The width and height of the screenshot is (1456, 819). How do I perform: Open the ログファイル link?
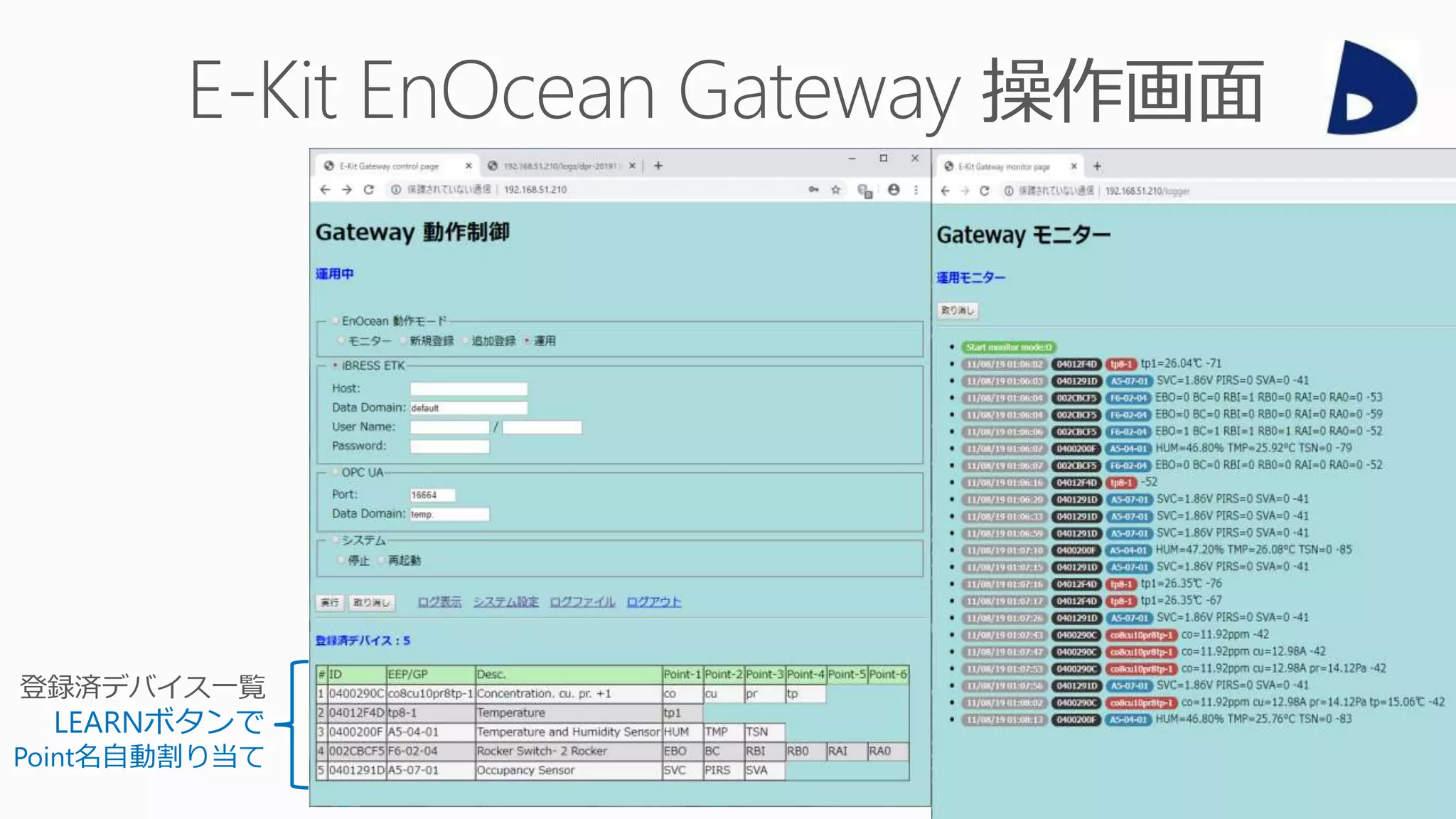coord(583,602)
